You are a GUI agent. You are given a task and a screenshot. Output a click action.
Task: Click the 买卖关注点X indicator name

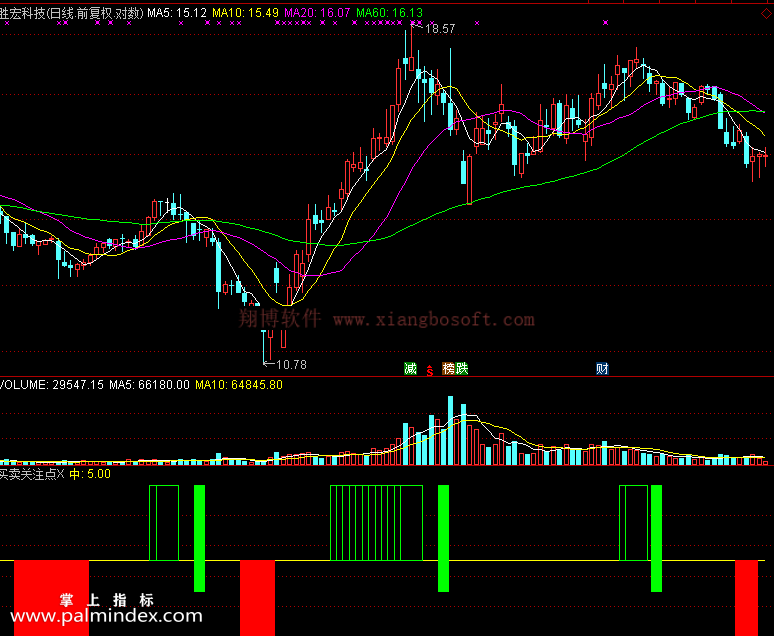point(32,474)
